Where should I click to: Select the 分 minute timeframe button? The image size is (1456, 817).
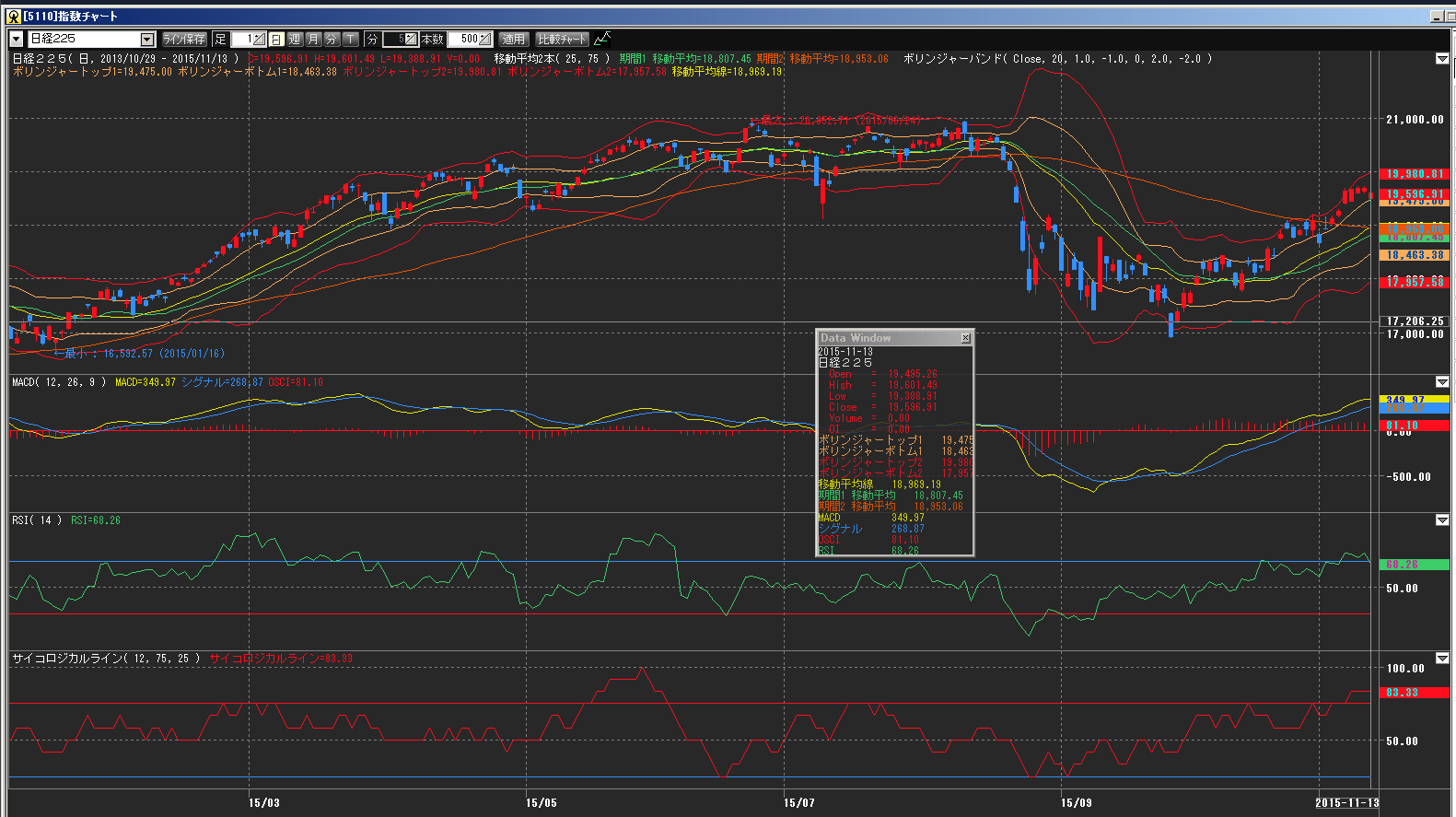[332, 39]
